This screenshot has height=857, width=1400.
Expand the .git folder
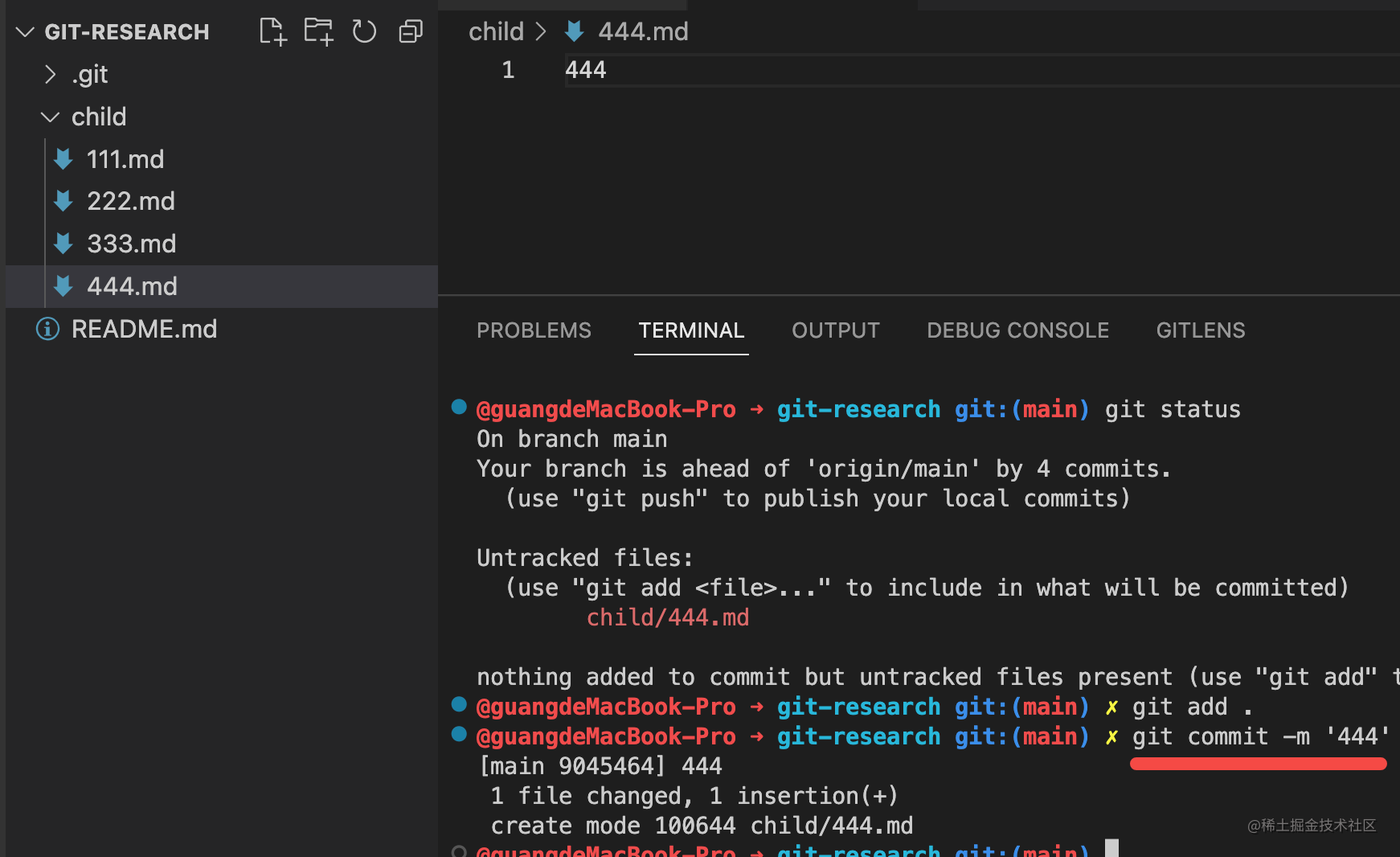point(51,74)
